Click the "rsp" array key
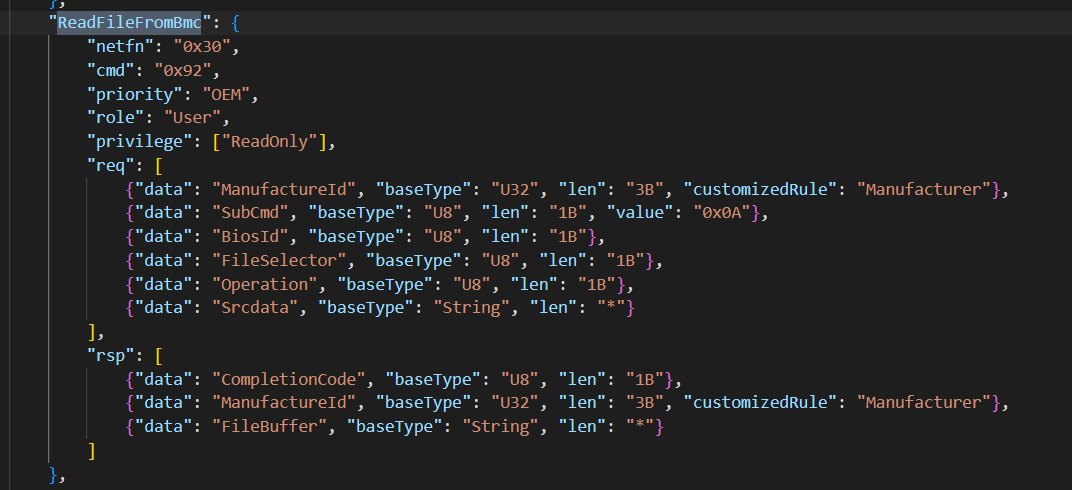Image resolution: width=1072 pixels, height=490 pixels. coord(105,356)
